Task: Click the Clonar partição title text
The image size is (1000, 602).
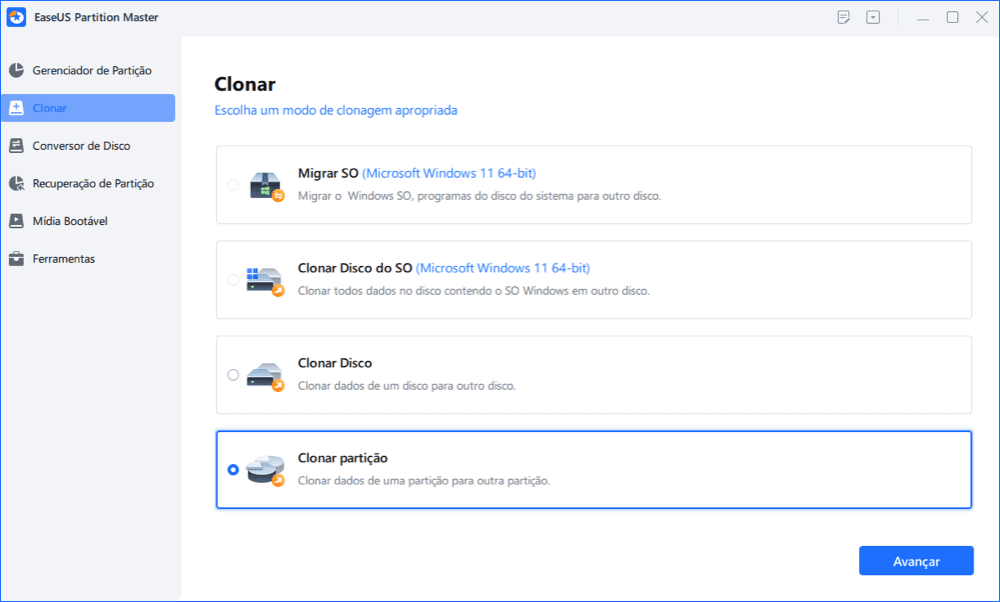Action: (342, 459)
